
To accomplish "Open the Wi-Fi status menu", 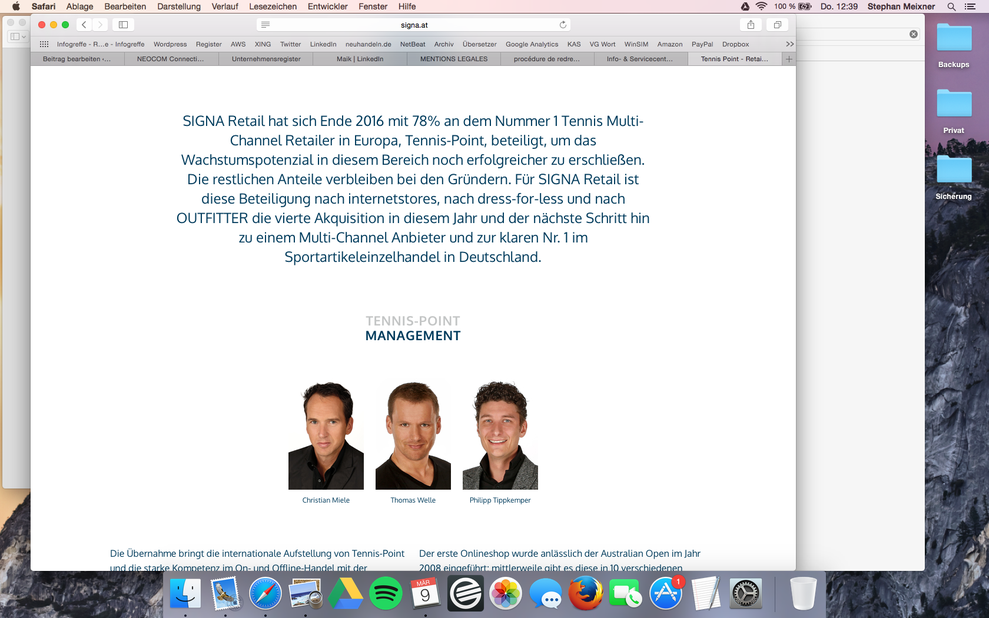I will click(761, 6).
